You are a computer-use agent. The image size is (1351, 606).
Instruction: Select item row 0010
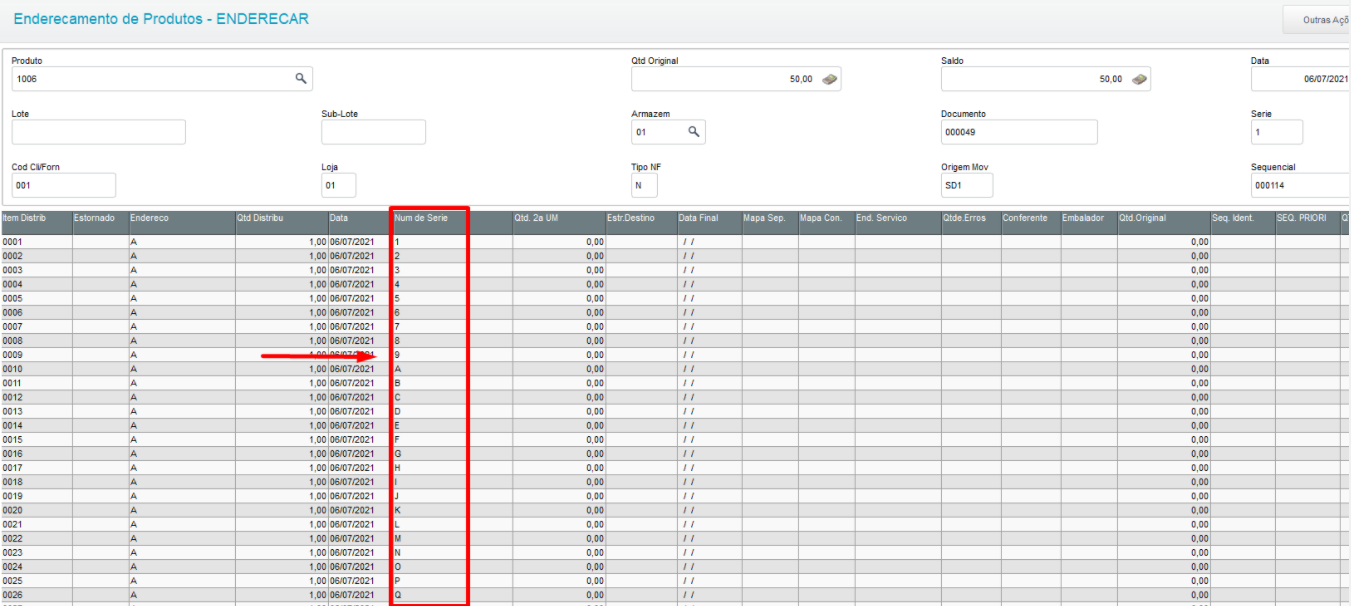[x=675, y=369]
